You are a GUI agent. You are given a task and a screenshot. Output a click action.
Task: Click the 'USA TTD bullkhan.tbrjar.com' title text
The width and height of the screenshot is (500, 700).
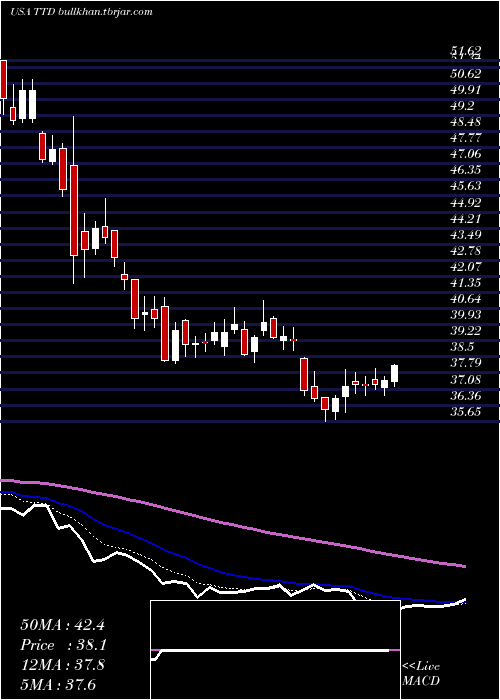click(82, 12)
